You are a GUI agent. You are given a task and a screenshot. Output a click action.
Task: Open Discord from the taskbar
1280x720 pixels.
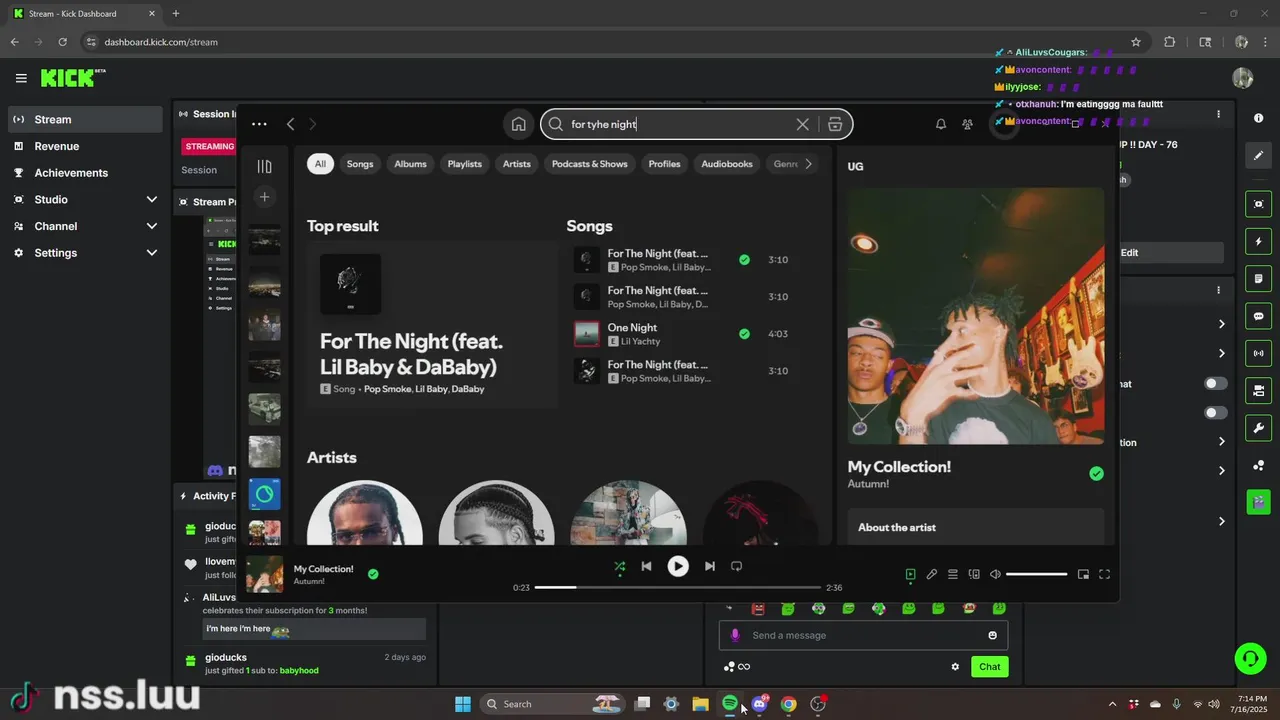[759, 704]
